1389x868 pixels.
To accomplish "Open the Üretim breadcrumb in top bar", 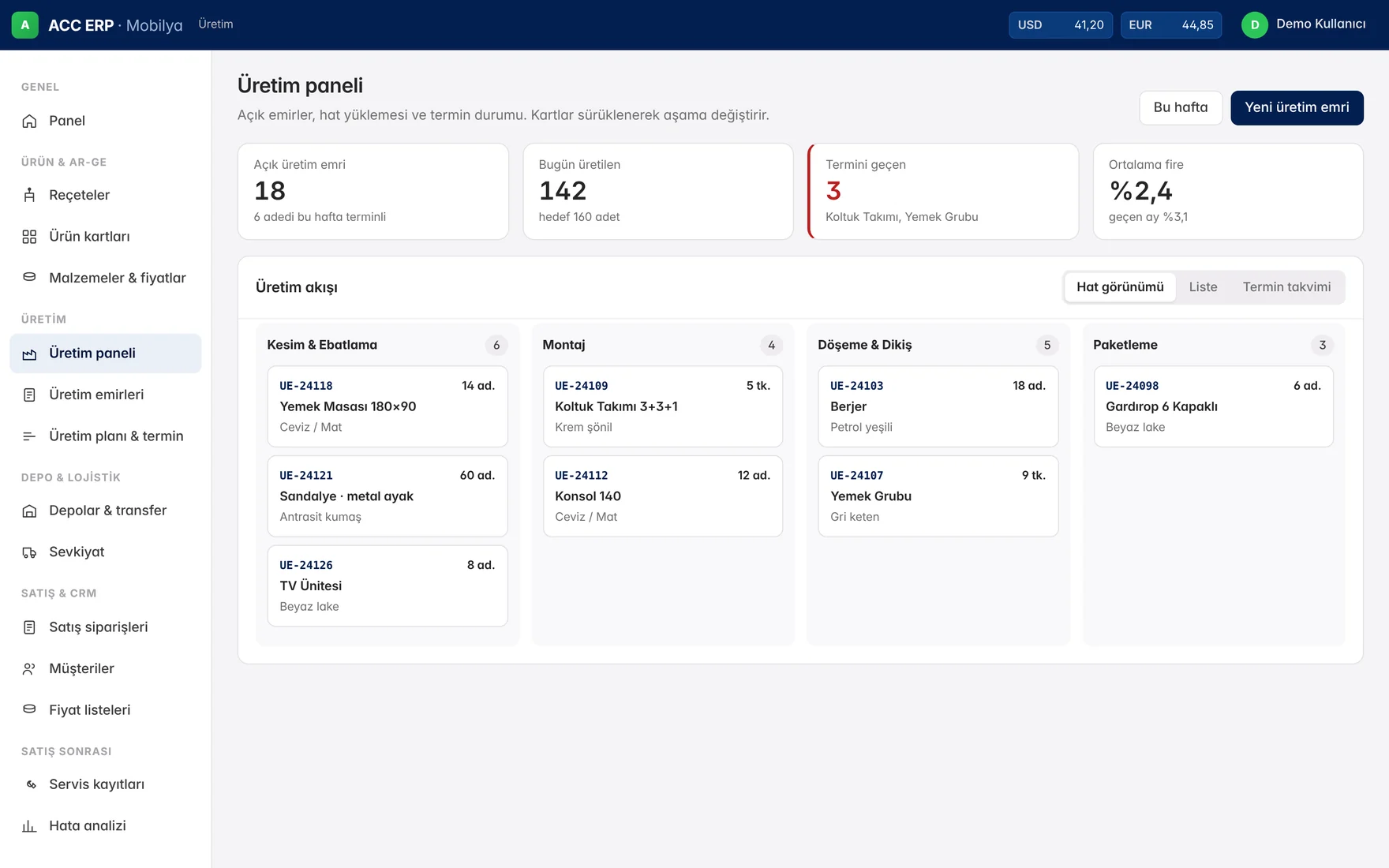I will (x=215, y=24).
